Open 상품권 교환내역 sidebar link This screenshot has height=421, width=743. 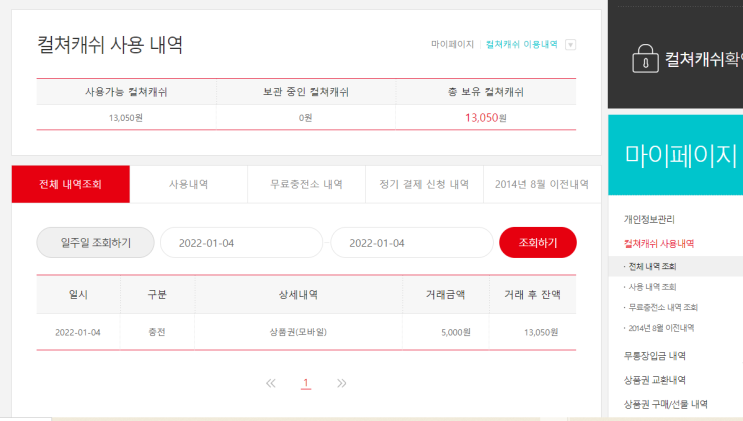[x=654, y=380]
